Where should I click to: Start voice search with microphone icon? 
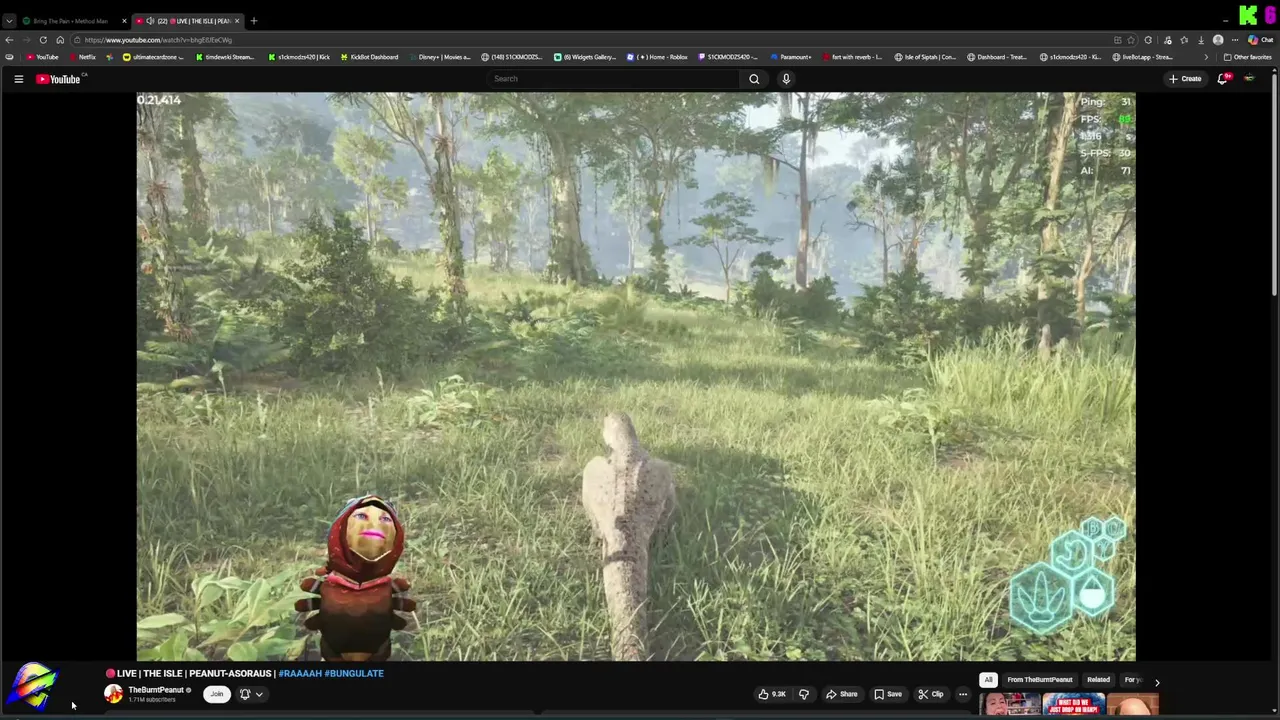pyautogui.click(x=786, y=79)
